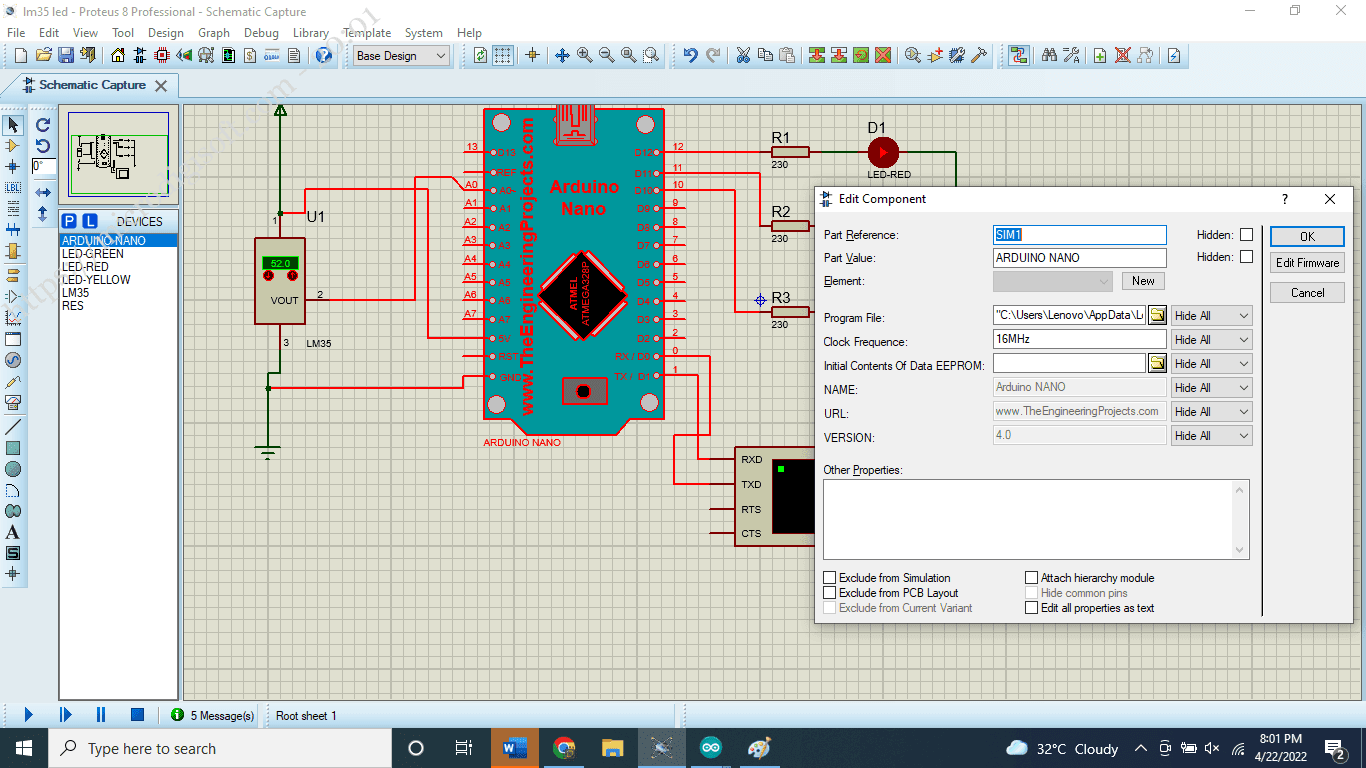Open the Program File browse selector
1366x768 pixels.
1159,315
